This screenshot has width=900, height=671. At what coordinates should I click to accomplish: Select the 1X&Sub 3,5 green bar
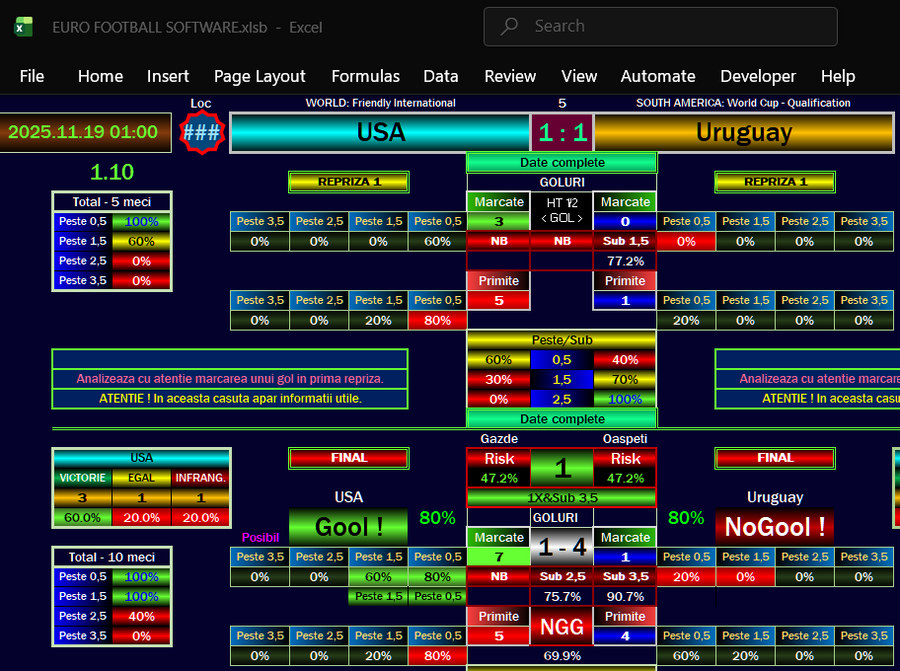coord(561,497)
